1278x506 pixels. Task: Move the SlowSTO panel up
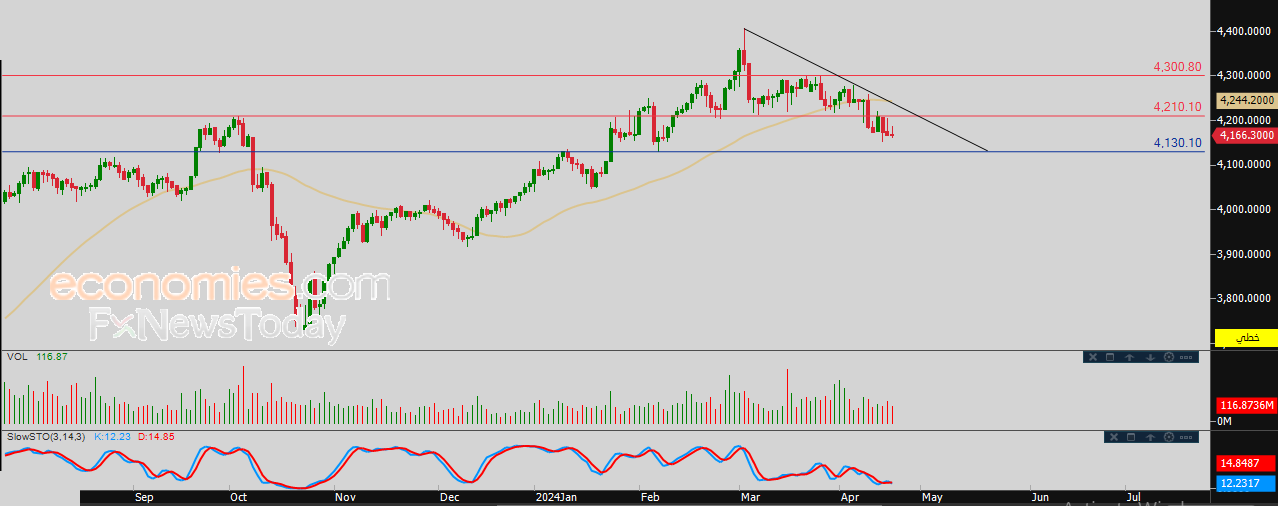1149,437
